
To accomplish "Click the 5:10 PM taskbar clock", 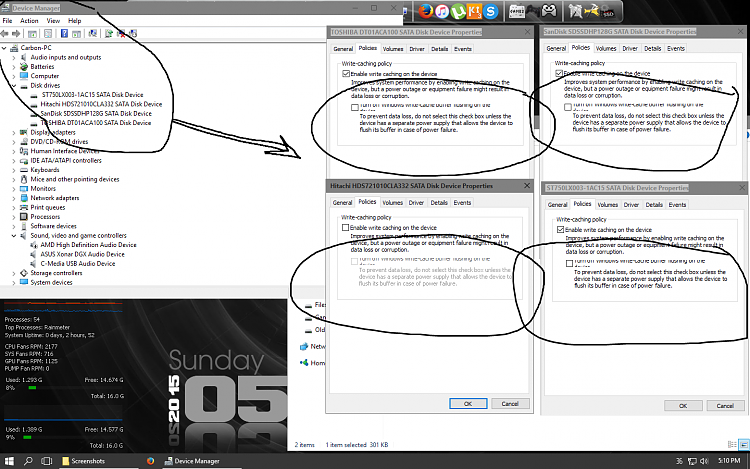I will (x=729, y=460).
